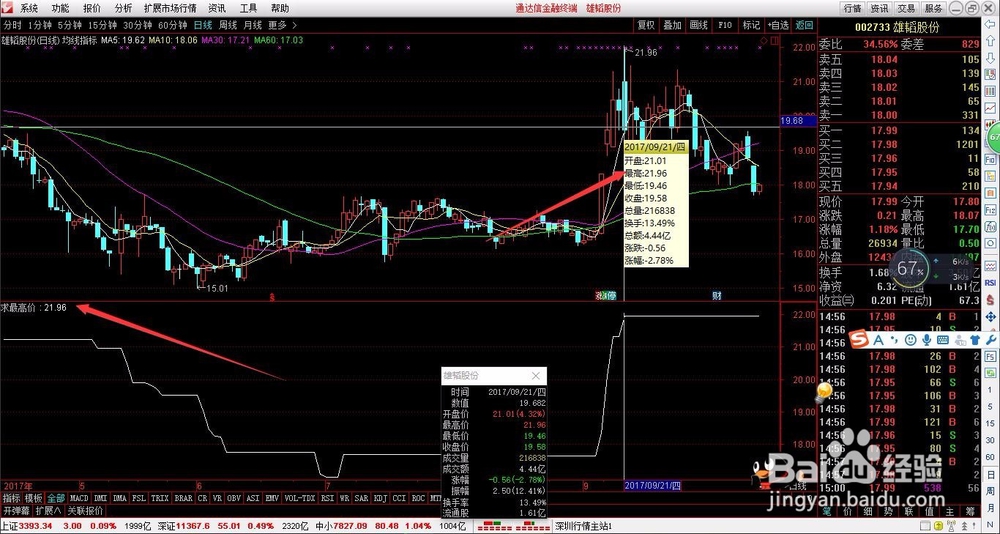
Task: Click the Sogou wrench settings icon
Action: [990, 339]
